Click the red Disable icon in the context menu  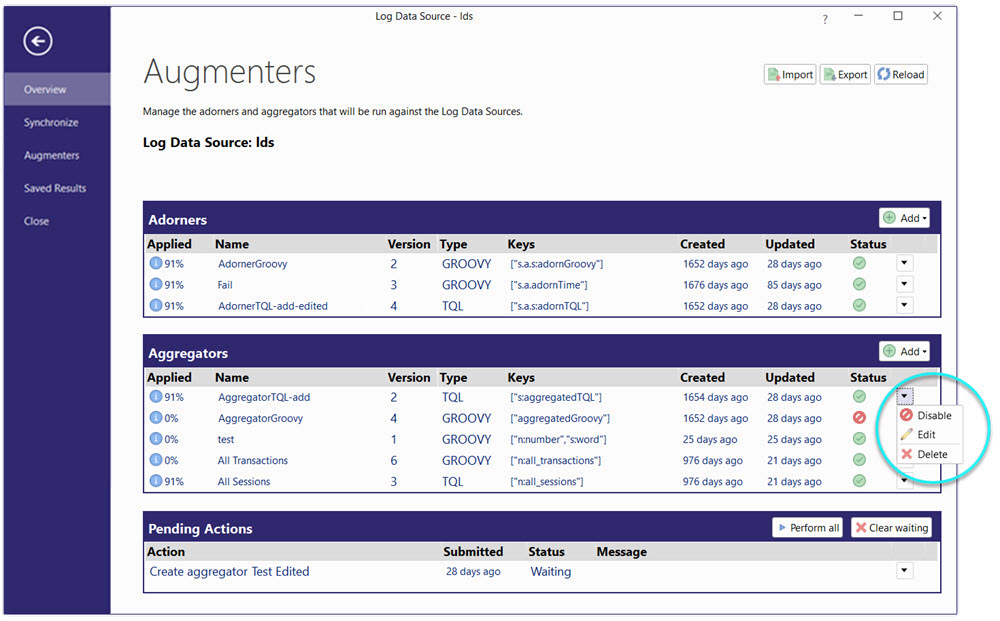pos(908,415)
